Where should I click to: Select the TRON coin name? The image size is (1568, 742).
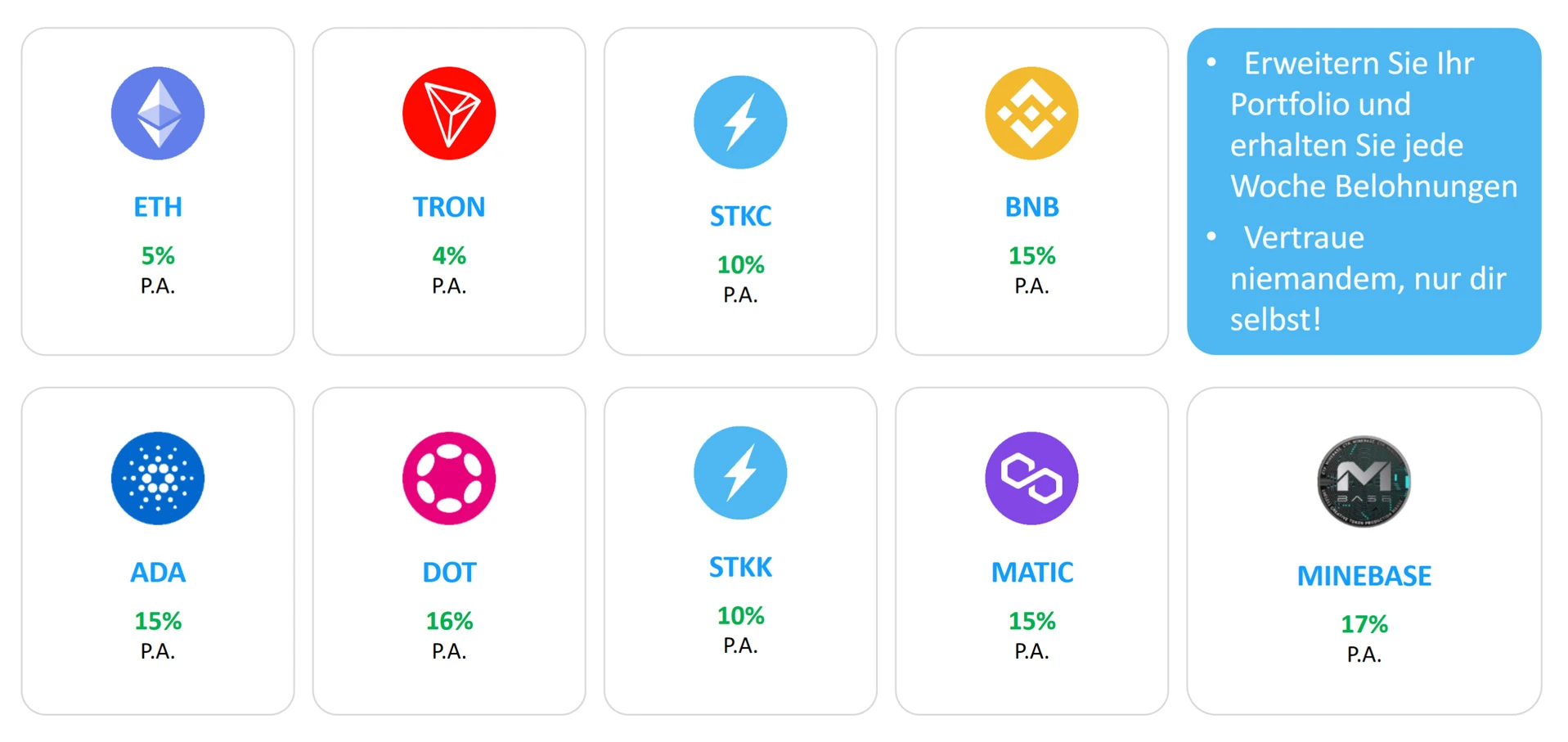449,207
